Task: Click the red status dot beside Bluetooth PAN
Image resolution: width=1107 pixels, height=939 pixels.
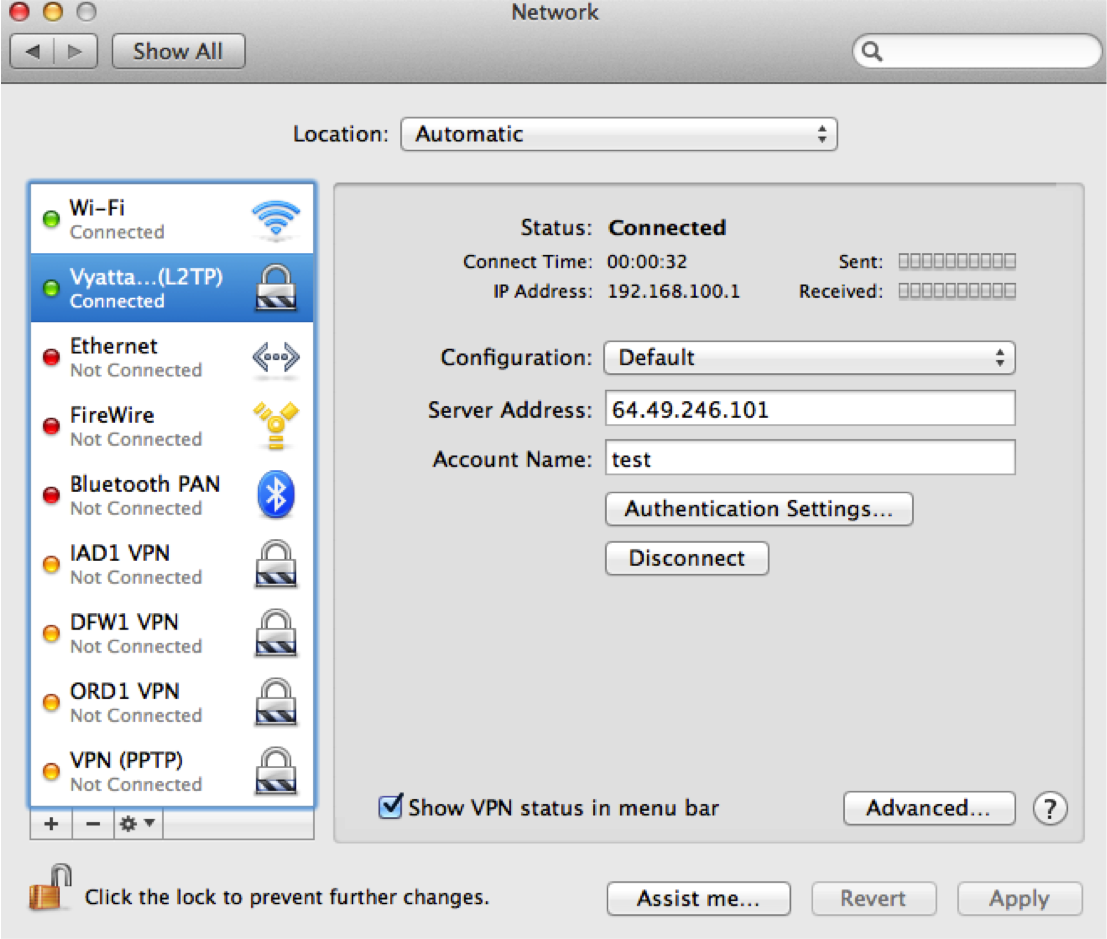Action: 51,495
